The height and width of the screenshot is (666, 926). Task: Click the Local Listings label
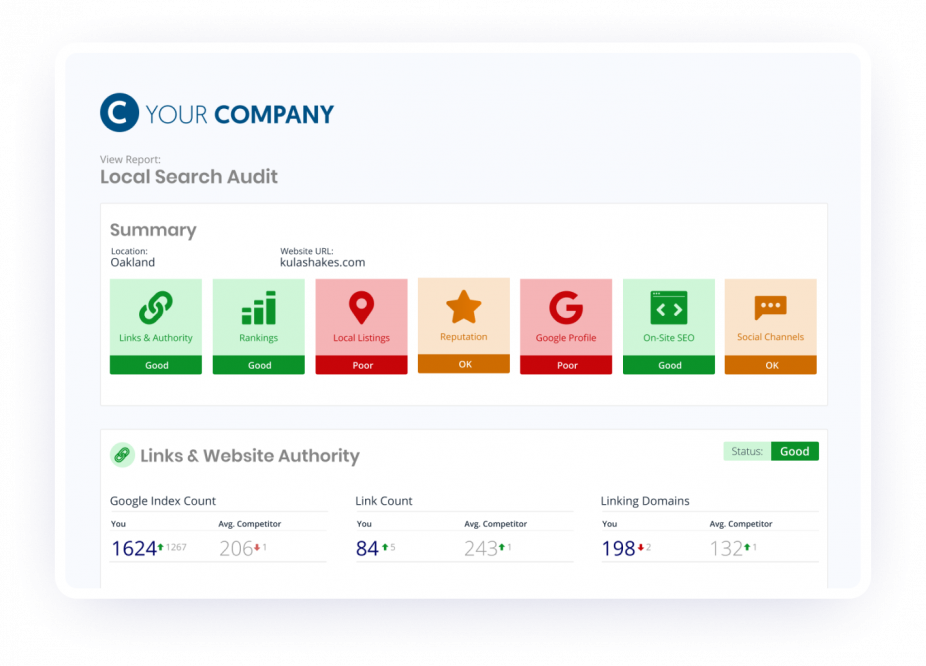[361, 338]
